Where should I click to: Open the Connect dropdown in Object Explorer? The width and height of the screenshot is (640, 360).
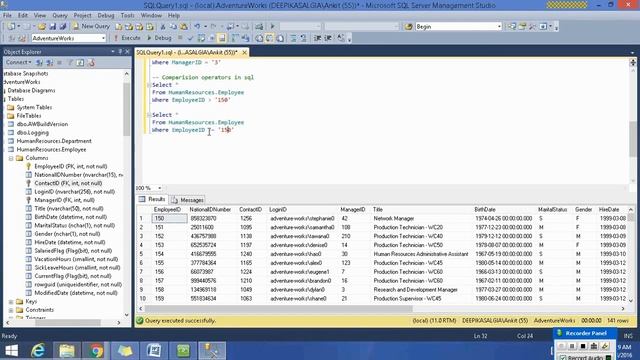[x=18, y=62]
